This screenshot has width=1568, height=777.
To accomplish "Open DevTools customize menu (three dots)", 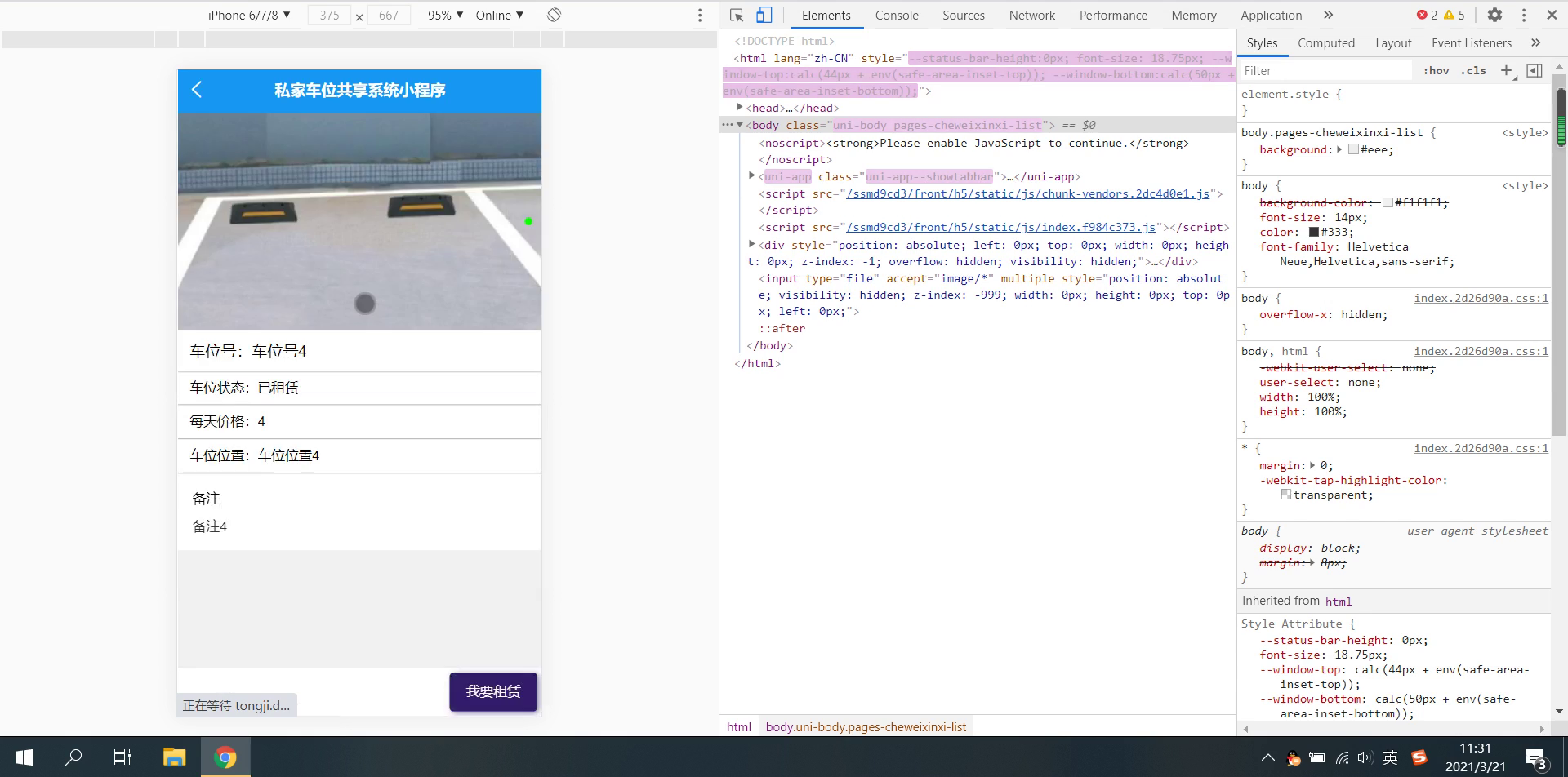I will point(1524,15).
